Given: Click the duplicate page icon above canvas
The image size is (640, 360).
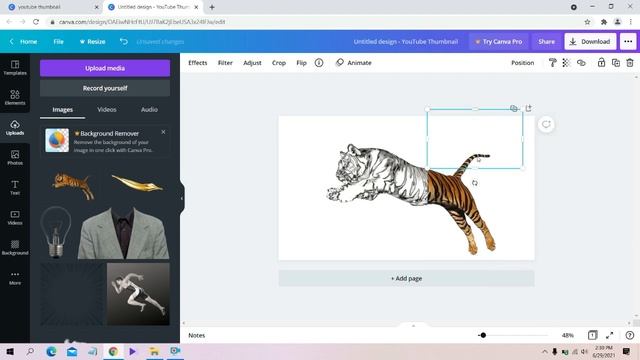Looking at the screenshot, I should (x=514, y=108).
